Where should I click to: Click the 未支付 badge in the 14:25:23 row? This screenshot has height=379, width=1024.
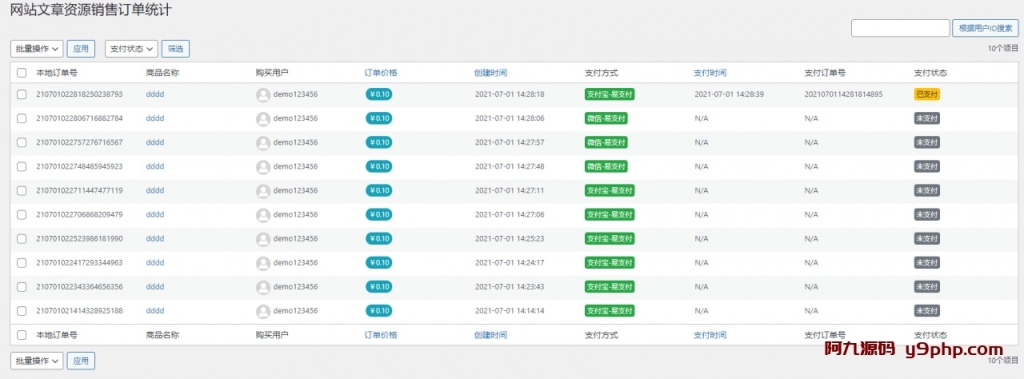pos(927,239)
